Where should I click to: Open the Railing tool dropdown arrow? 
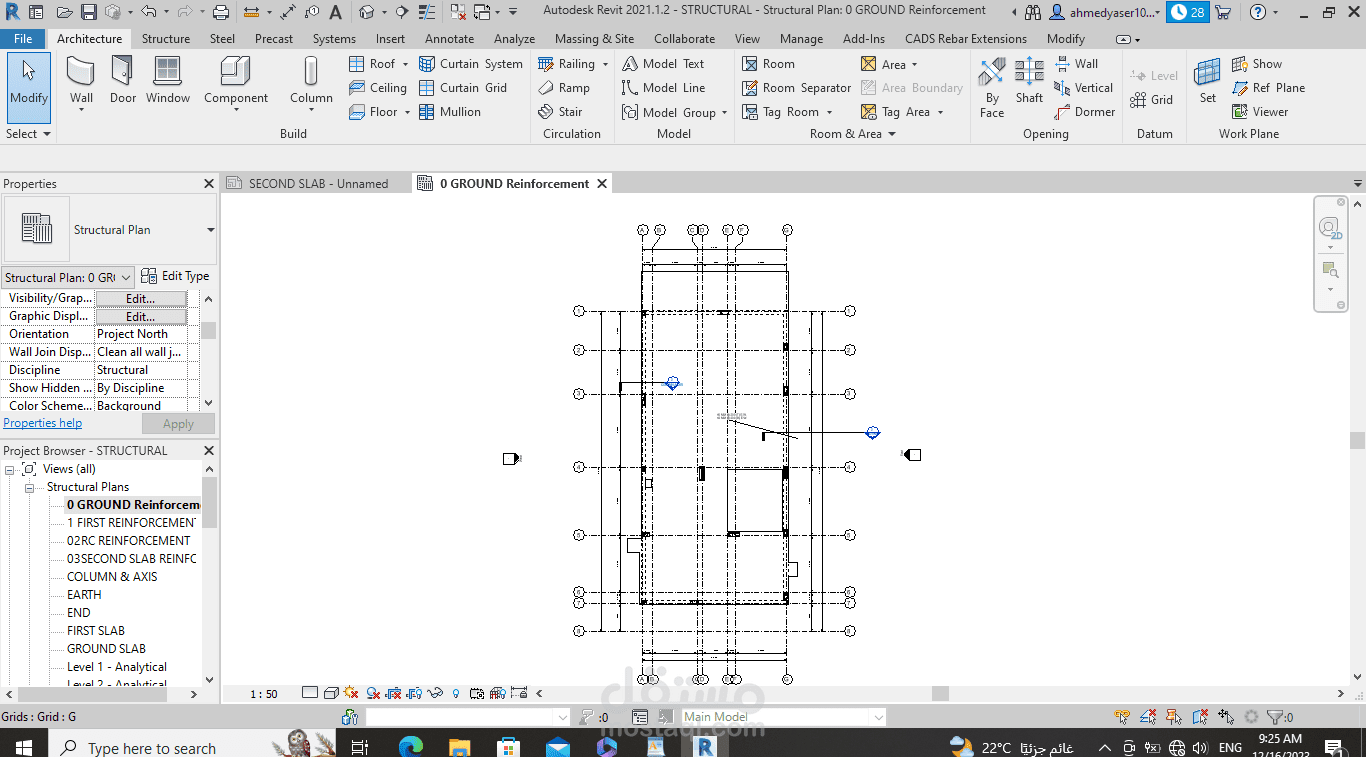[605, 64]
